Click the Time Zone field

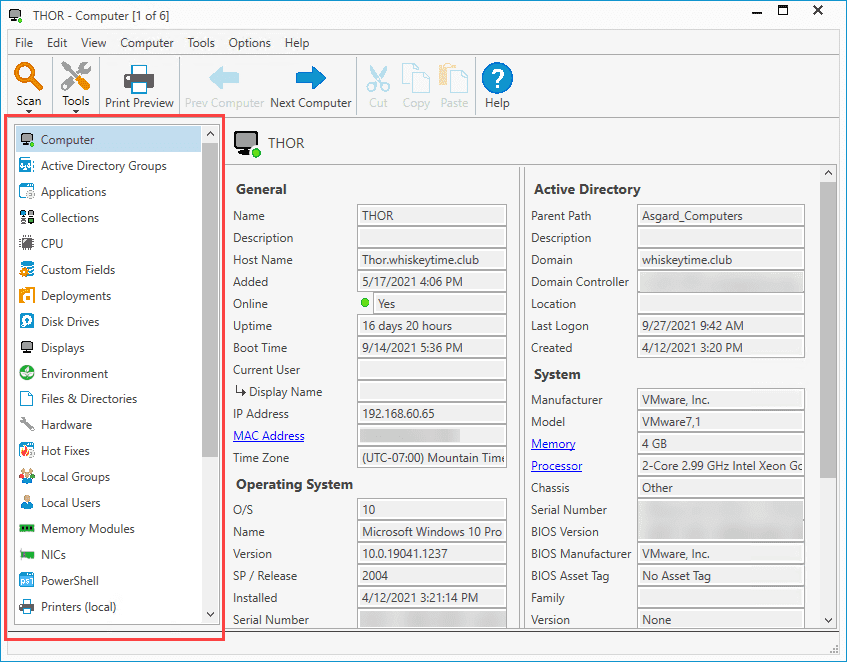[432, 457]
